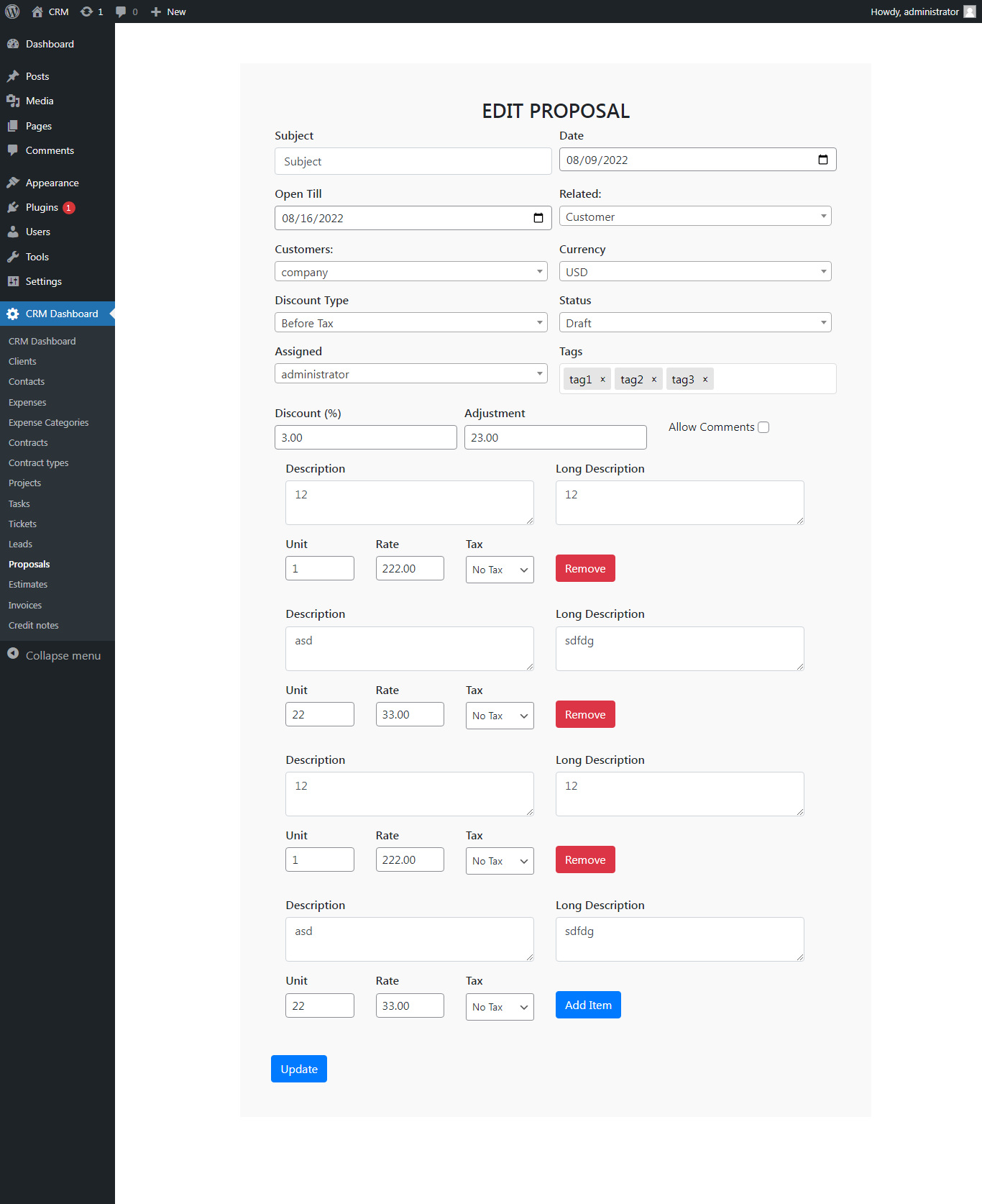Open the Expense Categories submenu item

tap(49, 423)
